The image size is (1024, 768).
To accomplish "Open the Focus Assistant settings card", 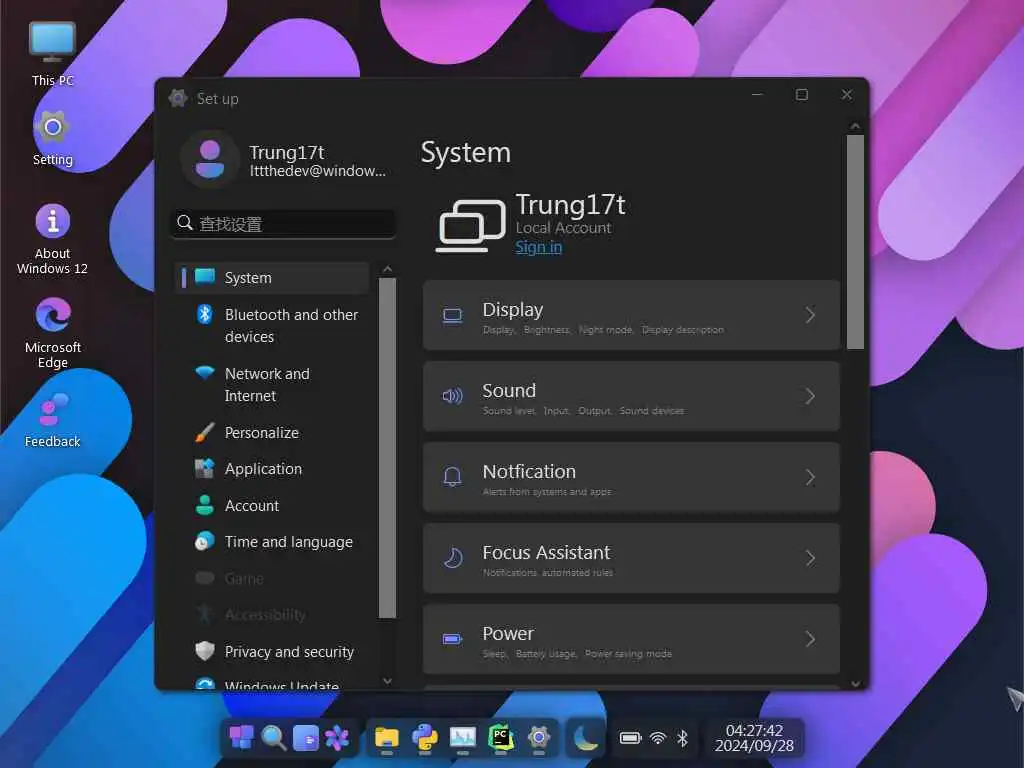I will point(631,558).
